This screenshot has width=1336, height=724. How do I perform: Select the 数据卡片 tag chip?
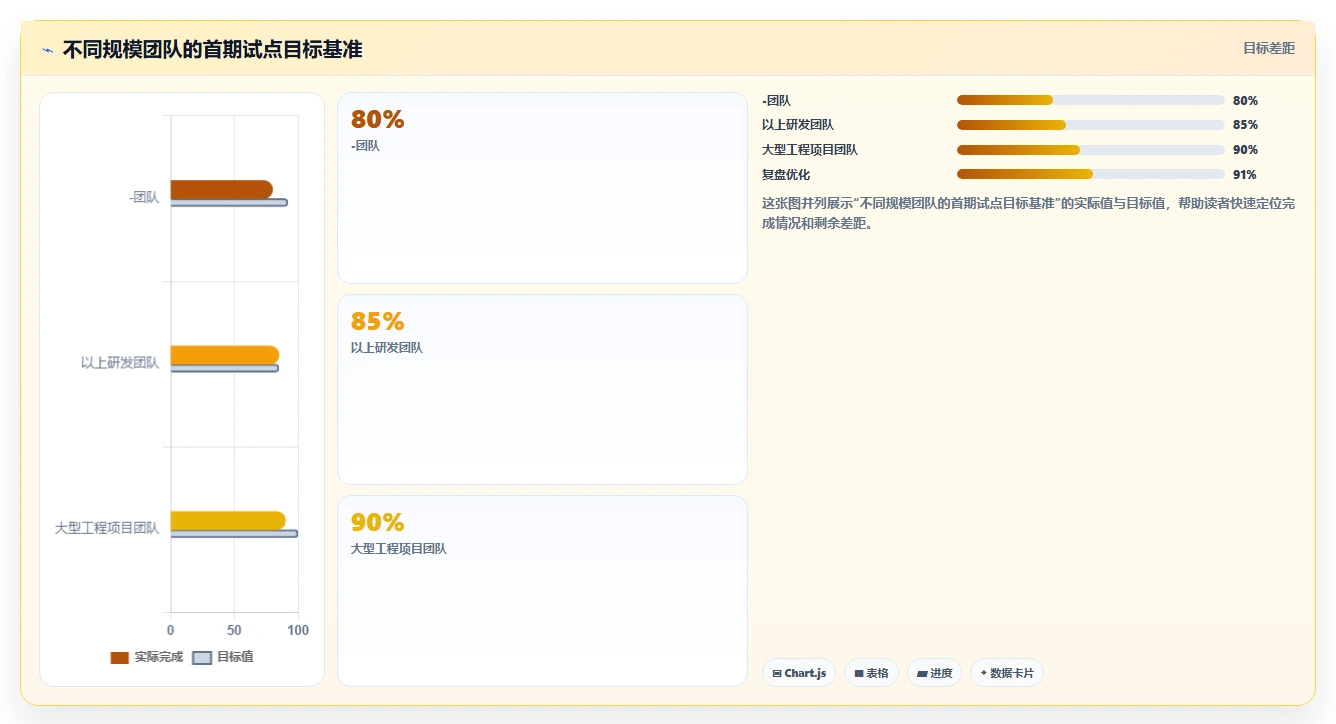(x=1007, y=673)
